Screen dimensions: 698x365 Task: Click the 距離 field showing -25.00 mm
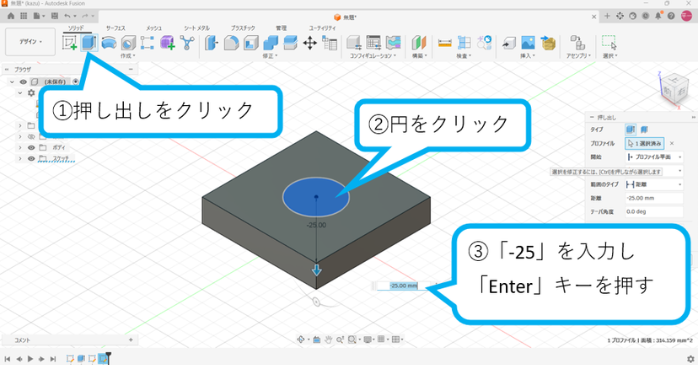654,198
